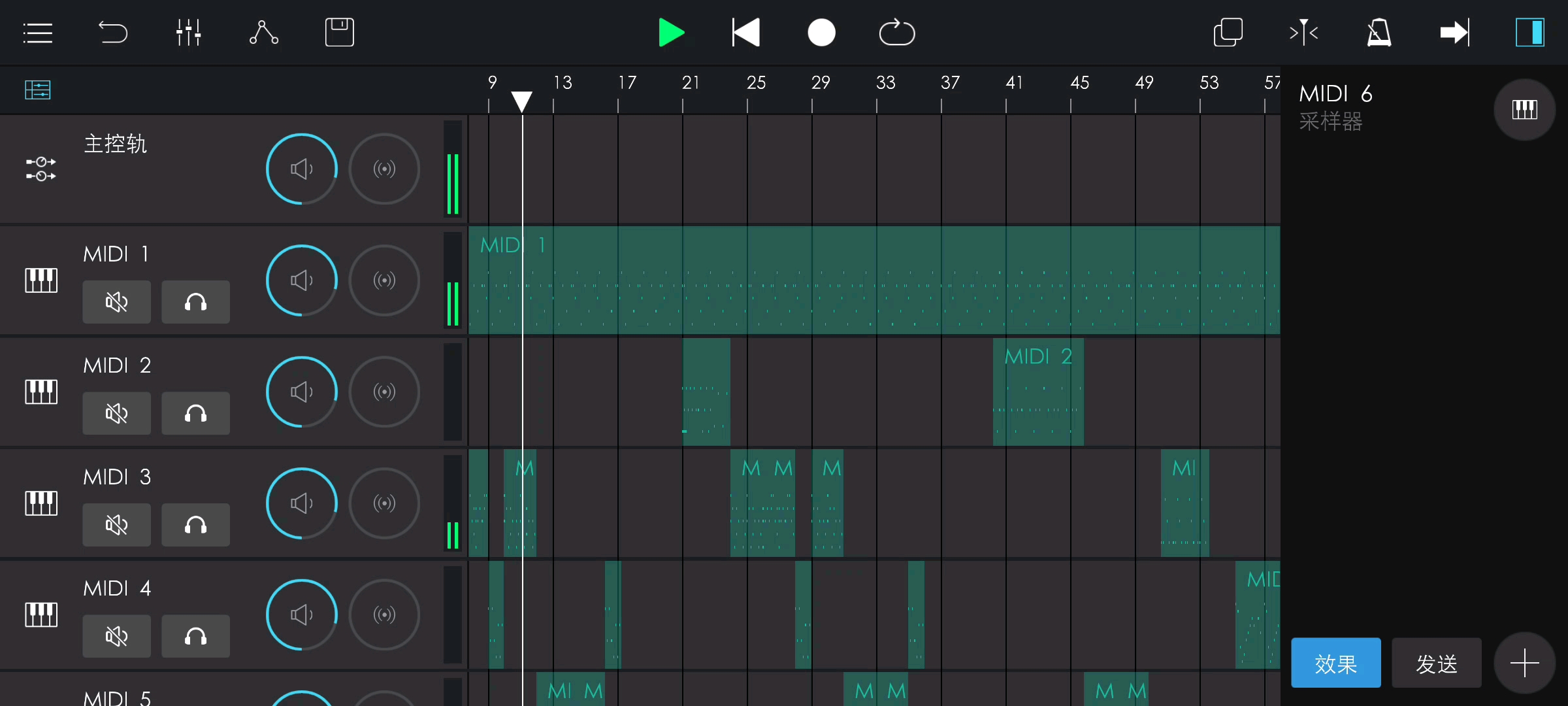
Task: Open the track list view icon
Action: pyautogui.click(x=37, y=90)
